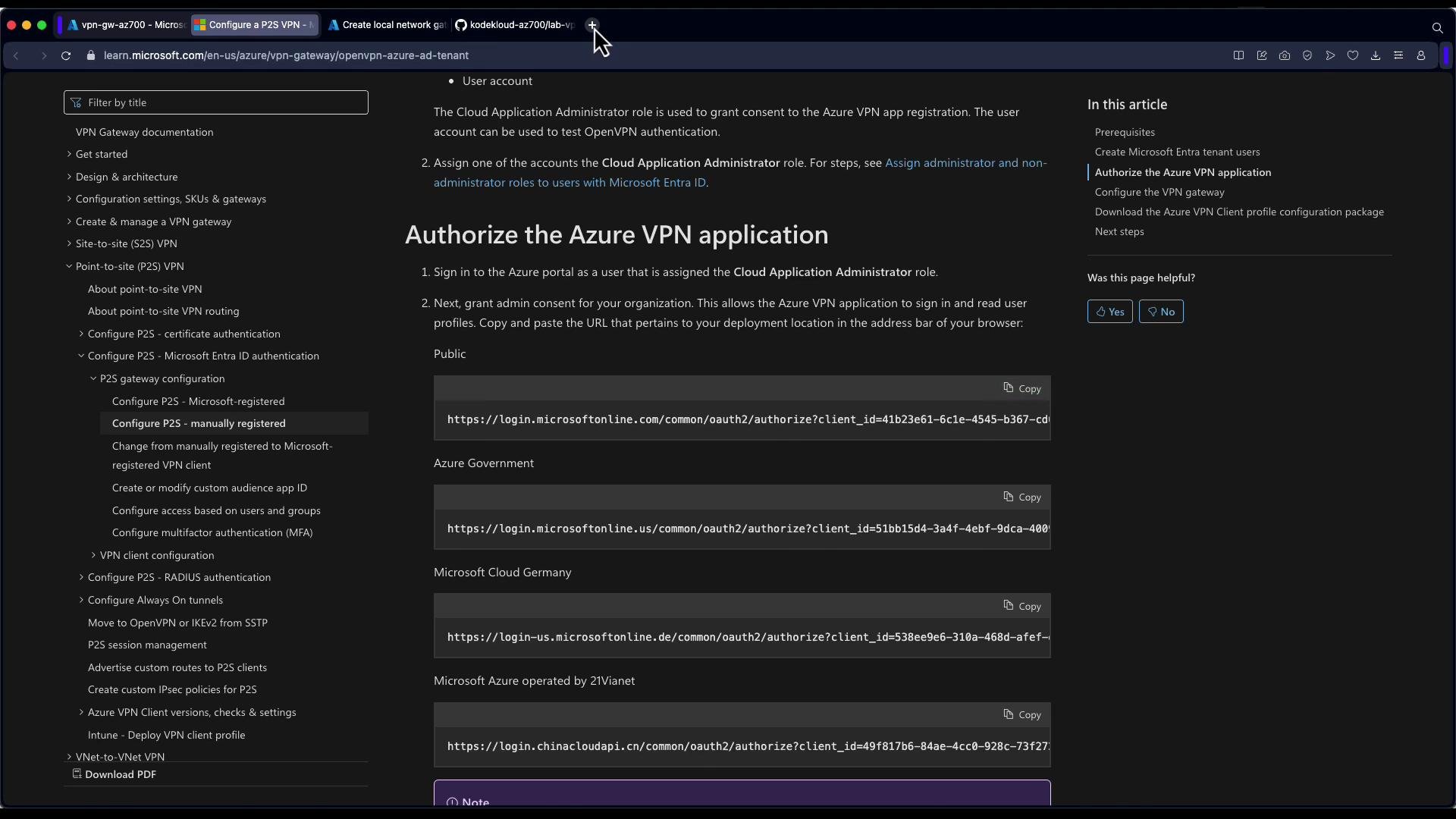Copy the Microsoft Cloud Germany URL
Screen dimensions: 1456x819
coord(1022,606)
